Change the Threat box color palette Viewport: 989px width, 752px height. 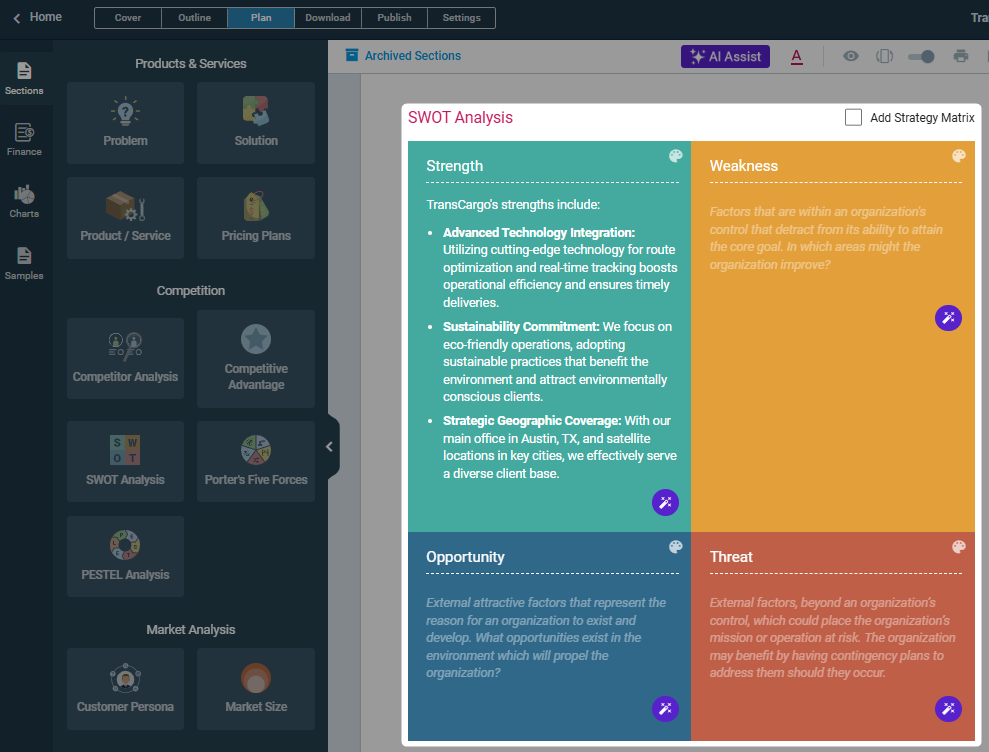pos(959,547)
